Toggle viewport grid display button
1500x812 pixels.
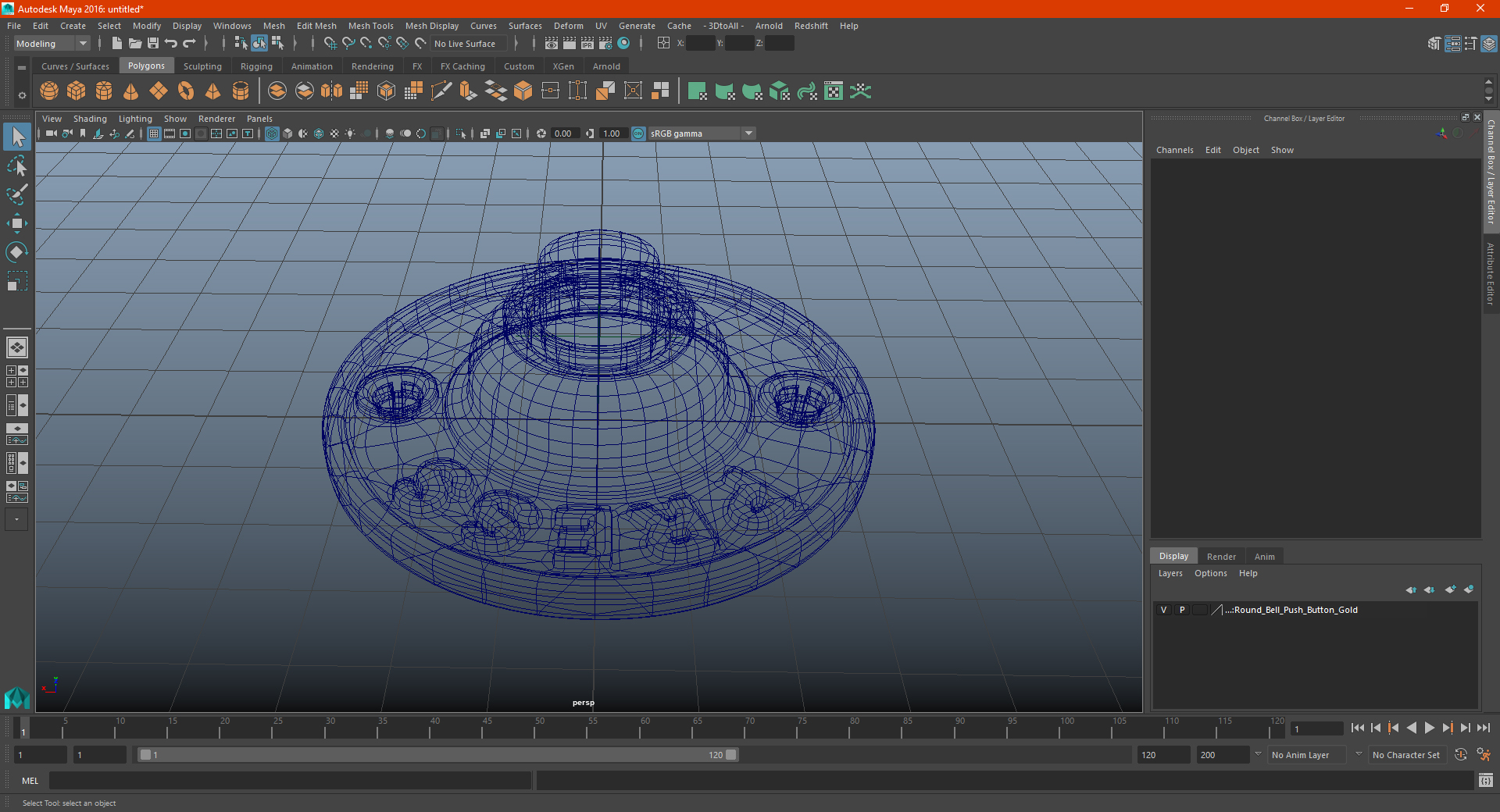[x=154, y=134]
